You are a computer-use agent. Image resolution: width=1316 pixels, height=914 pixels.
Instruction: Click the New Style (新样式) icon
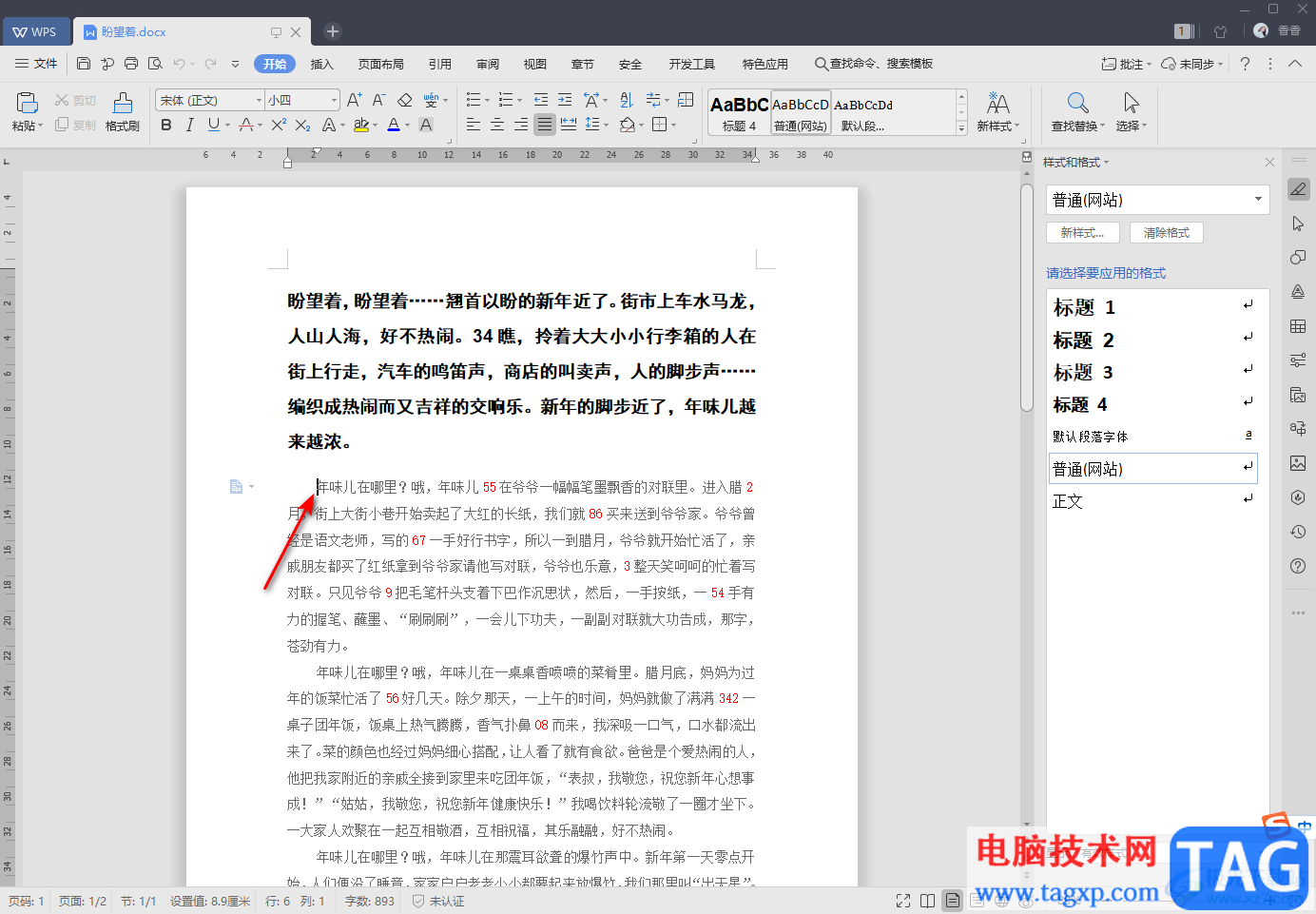click(x=997, y=103)
